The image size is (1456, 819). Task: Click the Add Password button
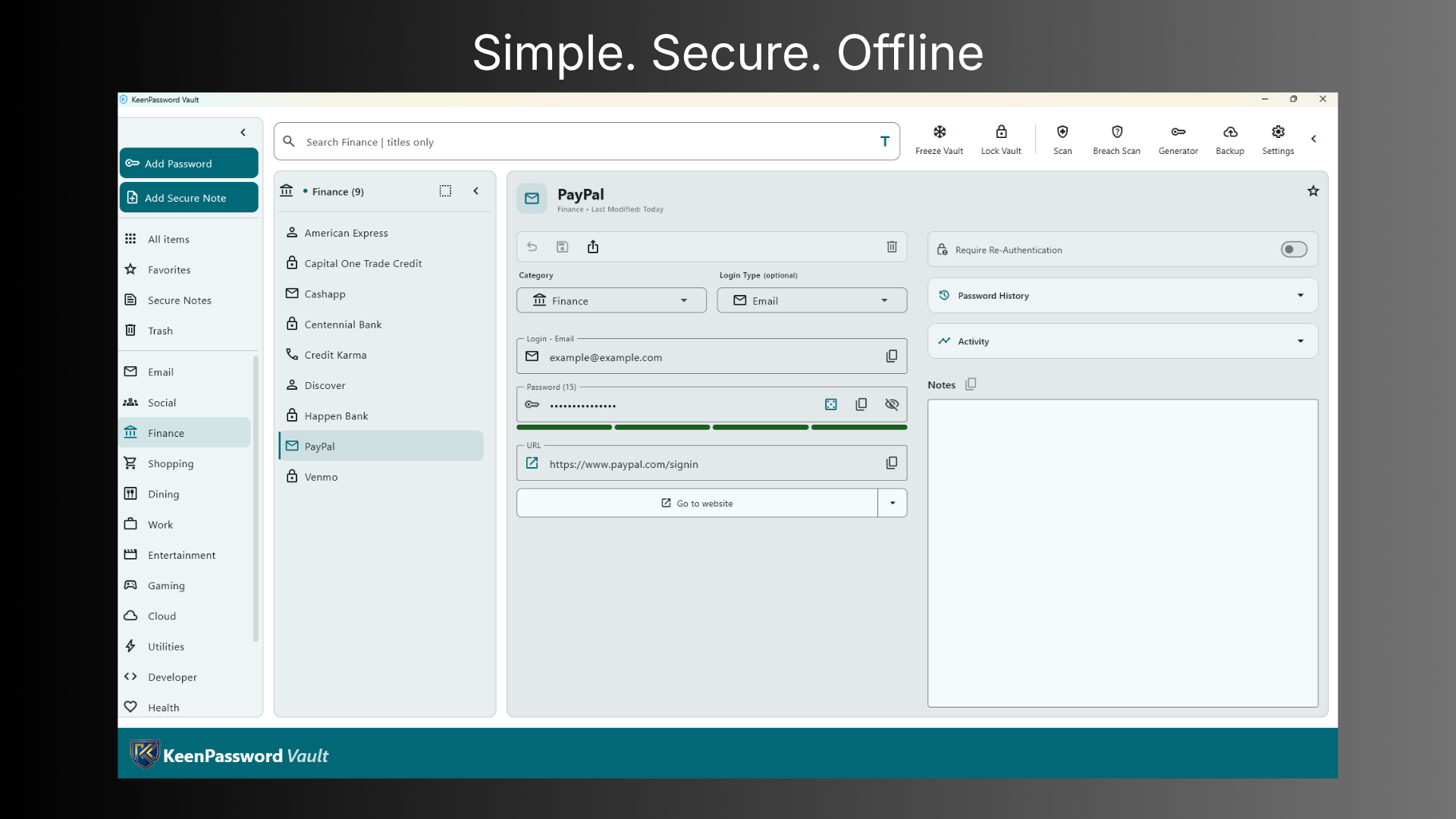189,163
